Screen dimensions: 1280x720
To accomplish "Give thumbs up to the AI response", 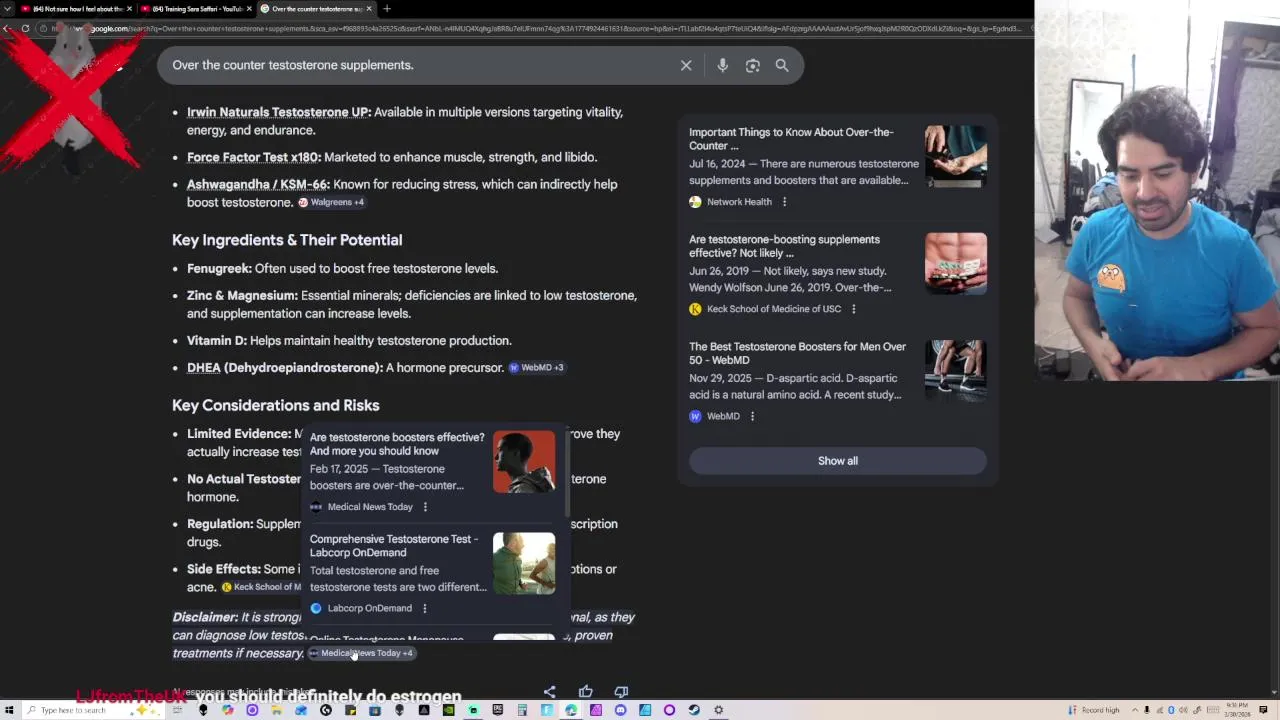I will click(585, 691).
